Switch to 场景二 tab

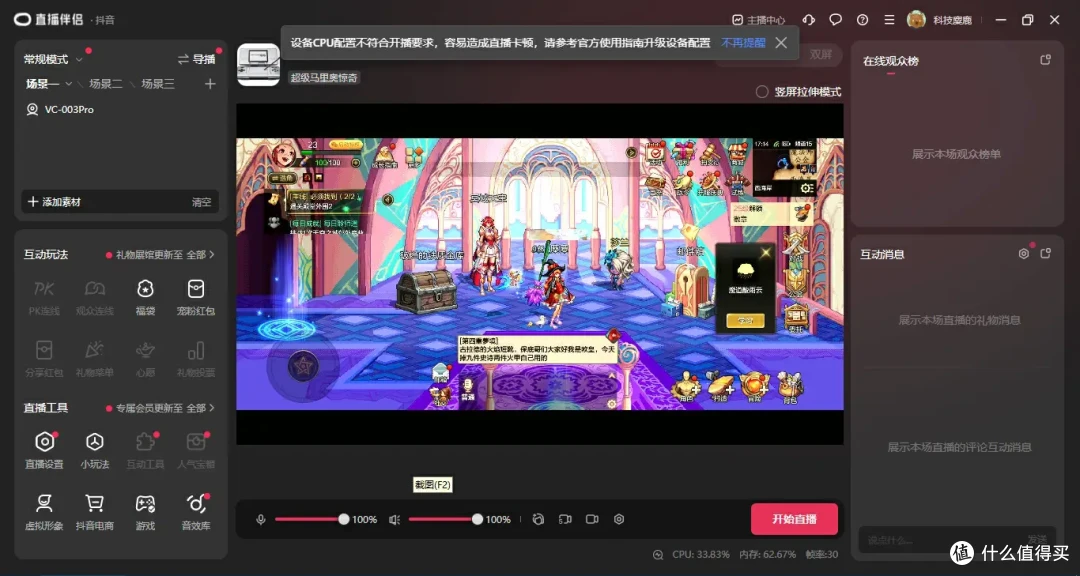(106, 84)
